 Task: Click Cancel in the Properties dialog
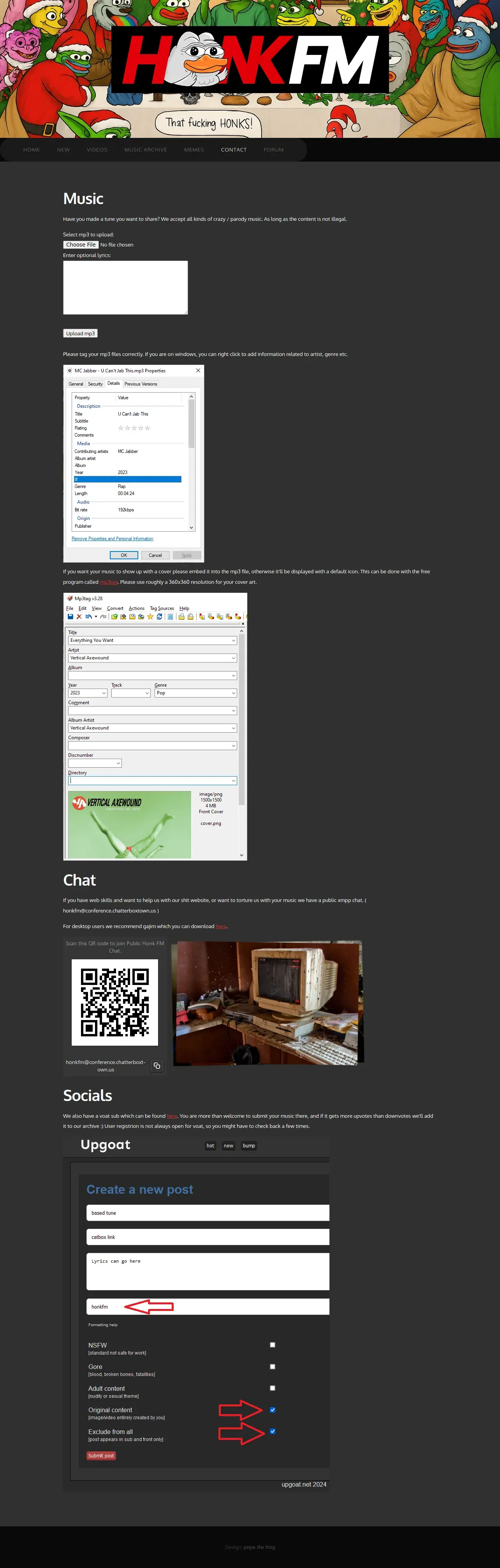point(155,555)
